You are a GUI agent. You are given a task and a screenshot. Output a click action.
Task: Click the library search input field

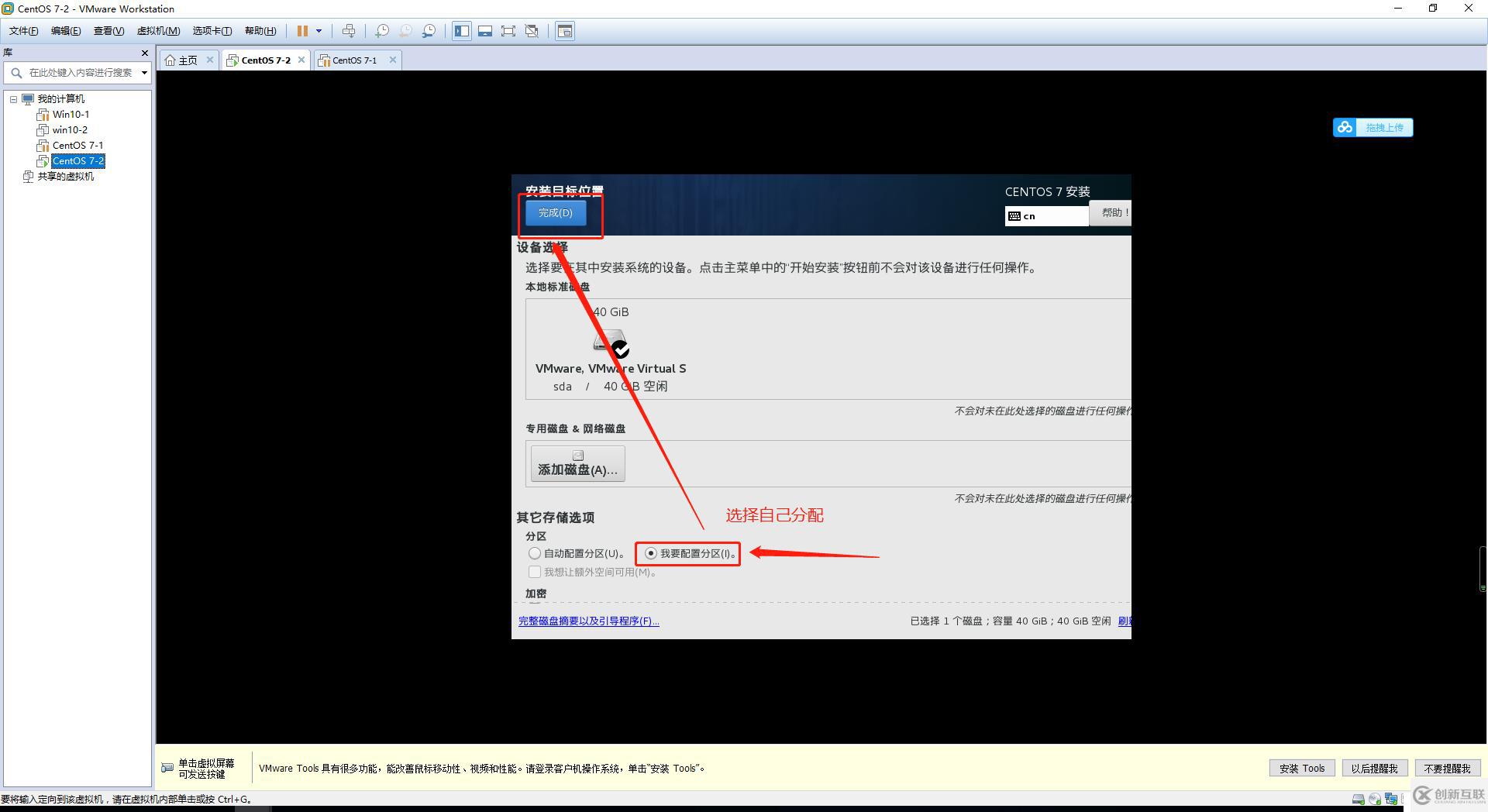77,73
